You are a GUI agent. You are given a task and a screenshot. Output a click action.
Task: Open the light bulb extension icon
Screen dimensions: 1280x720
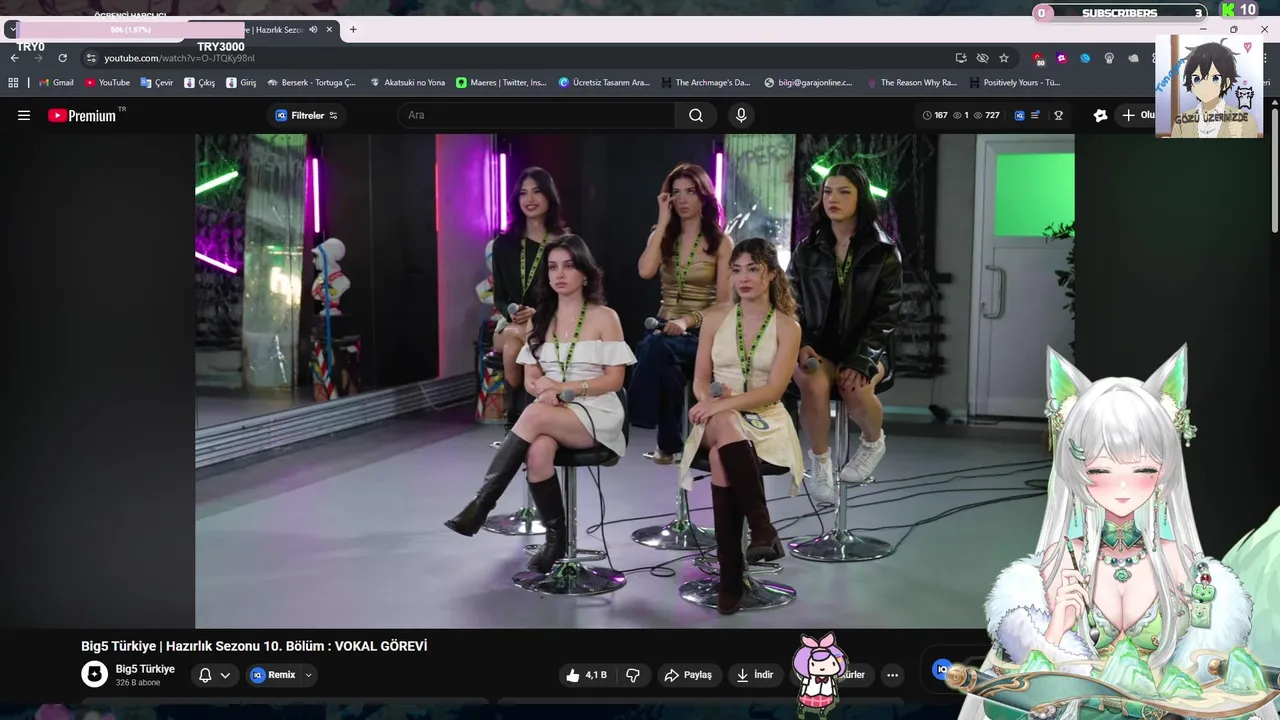point(1109,58)
